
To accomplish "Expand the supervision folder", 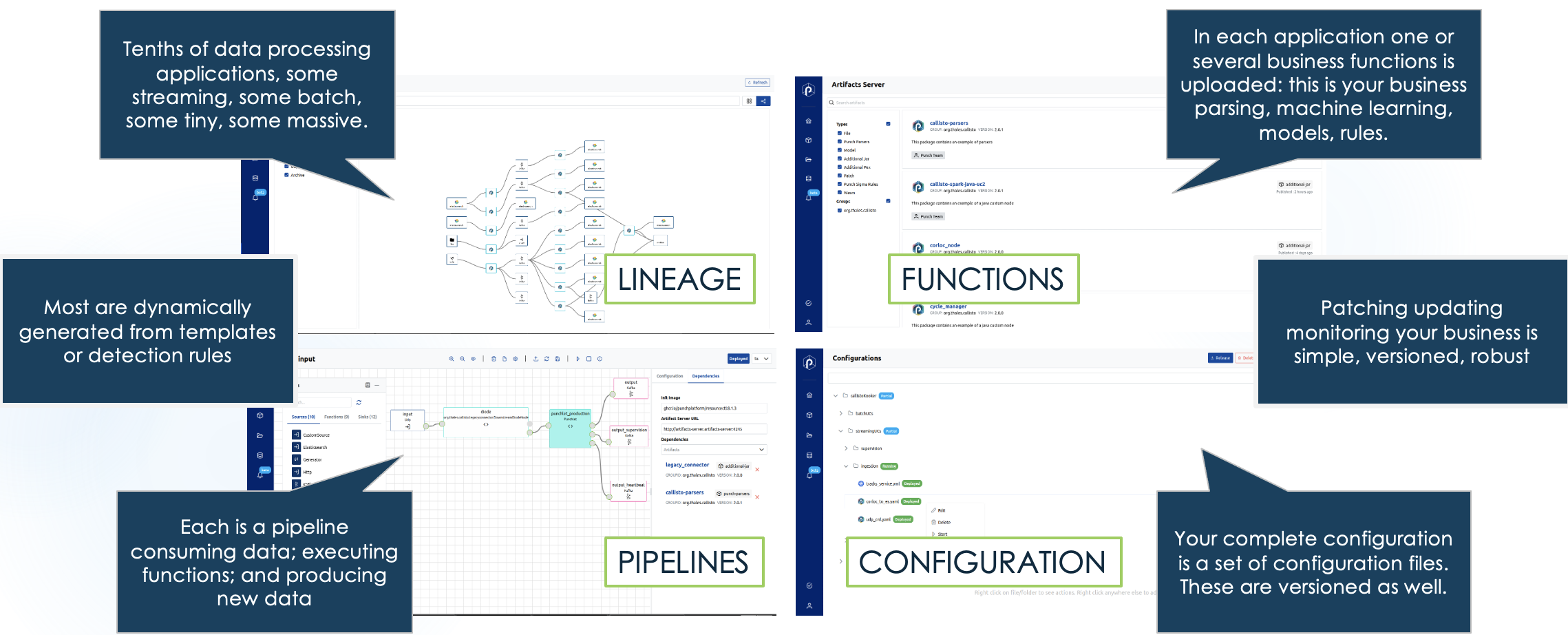I will (x=847, y=448).
